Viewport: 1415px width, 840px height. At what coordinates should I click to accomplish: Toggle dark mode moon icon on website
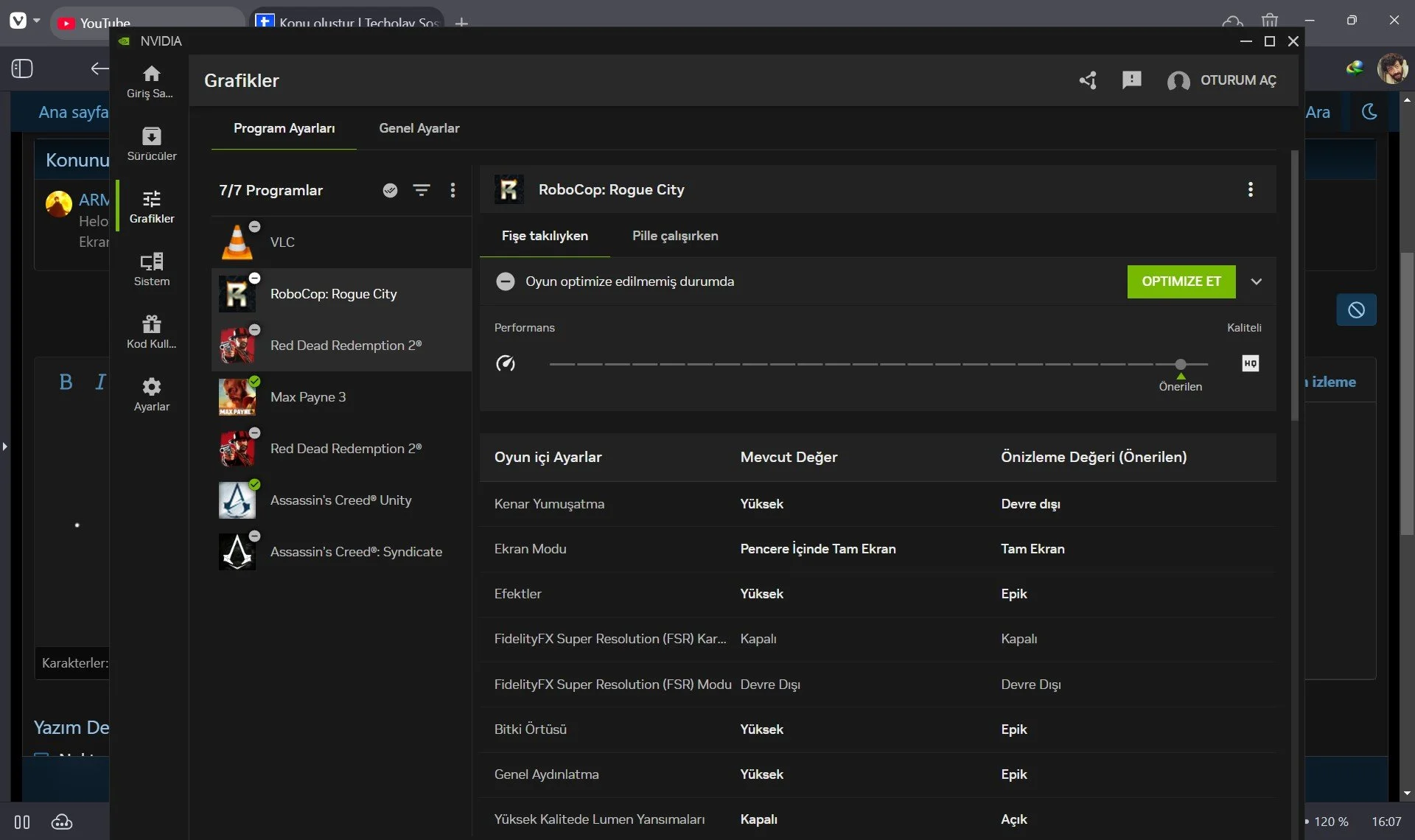point(1369,112)
